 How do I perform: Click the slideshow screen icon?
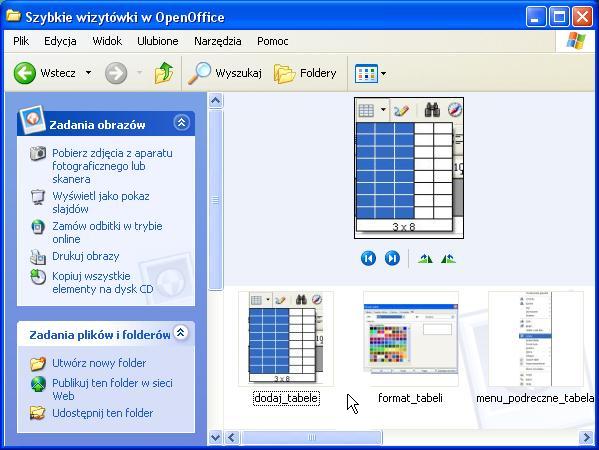click(x=38, y=197)
